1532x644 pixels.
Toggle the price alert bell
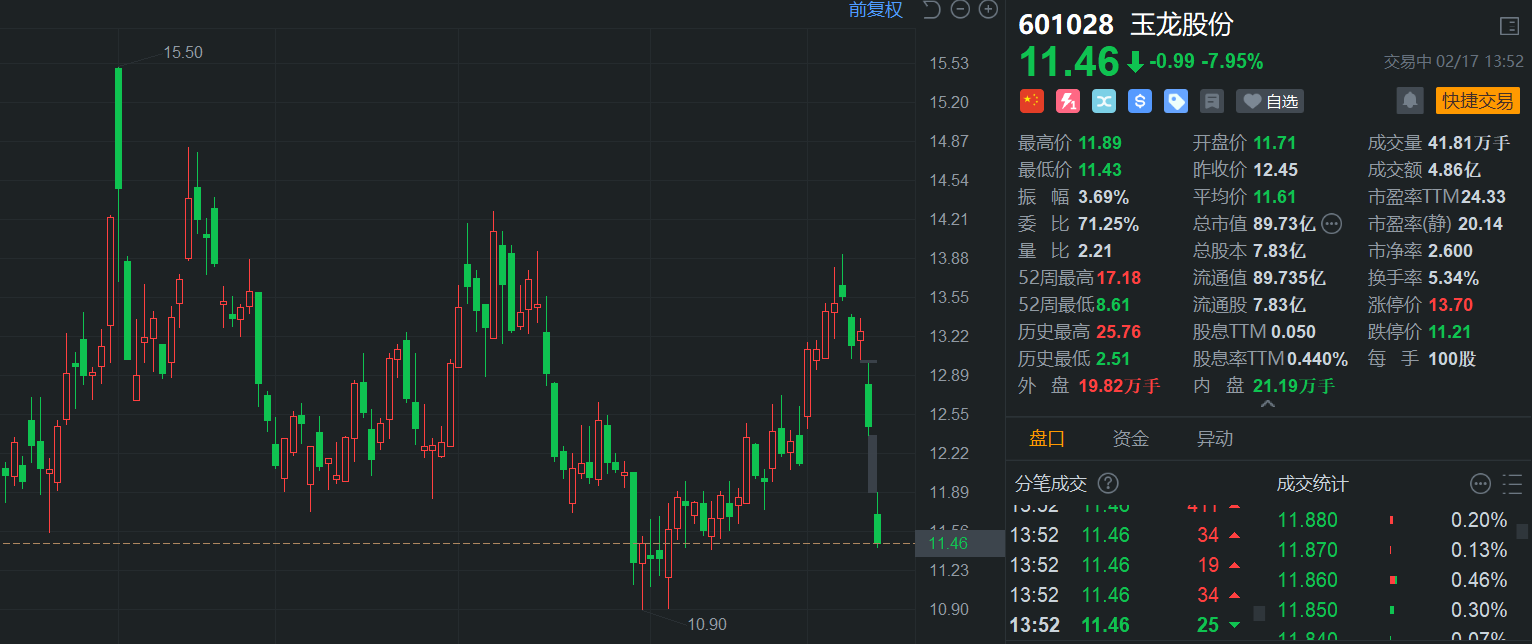coord(1410,100)
